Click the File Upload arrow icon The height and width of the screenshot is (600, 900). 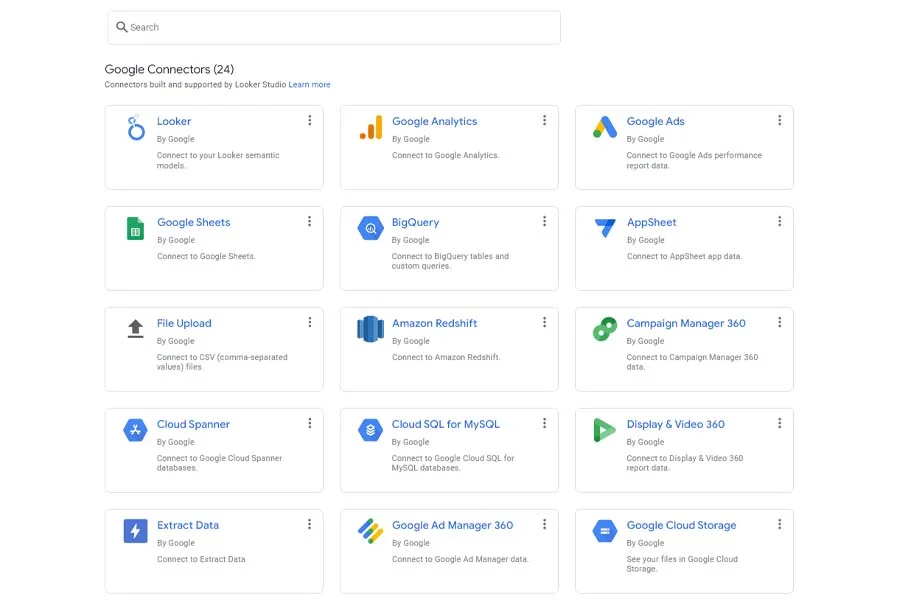pos(135,329)
